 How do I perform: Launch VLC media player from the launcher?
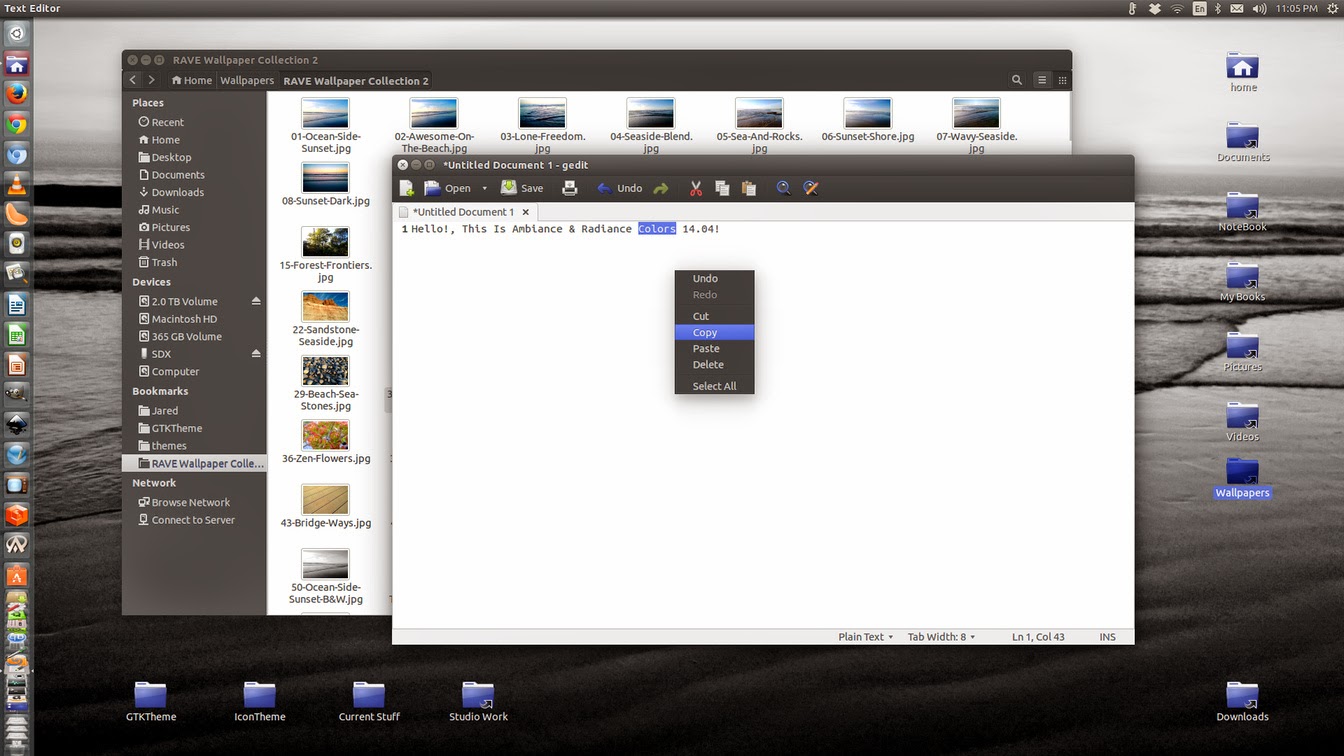16,184
